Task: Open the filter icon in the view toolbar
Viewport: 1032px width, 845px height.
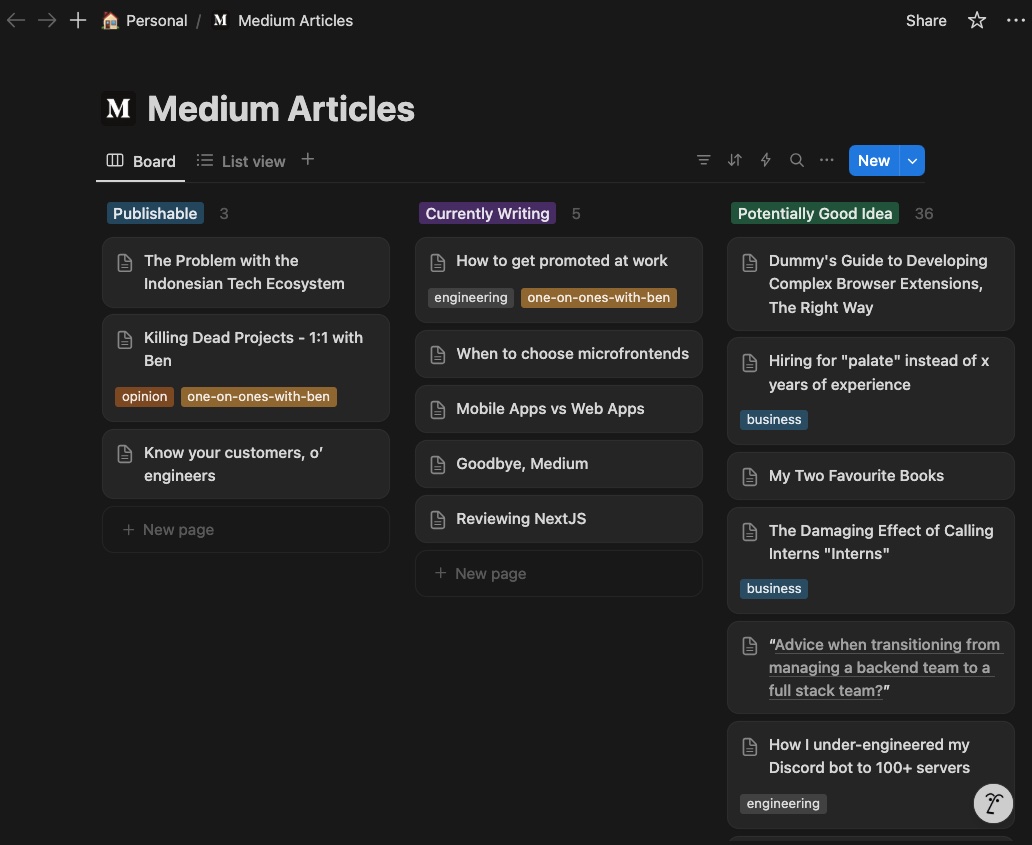Action: click(704, 160)
